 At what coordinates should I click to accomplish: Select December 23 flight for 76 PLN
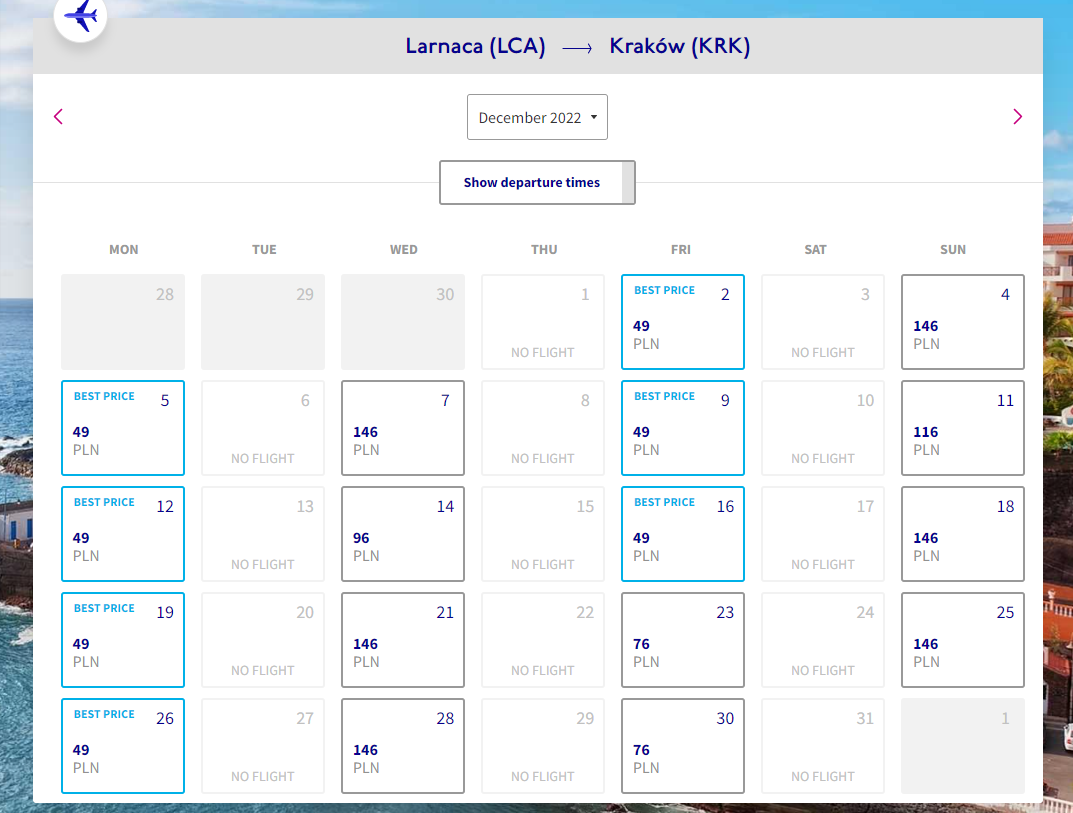coord(682,640)
